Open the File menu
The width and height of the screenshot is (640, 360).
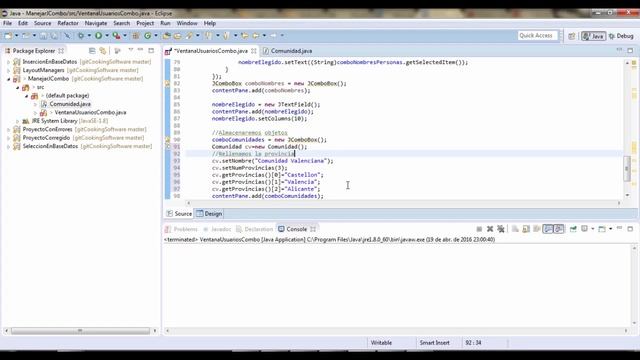pyautogui.click(x=7, y=23)
